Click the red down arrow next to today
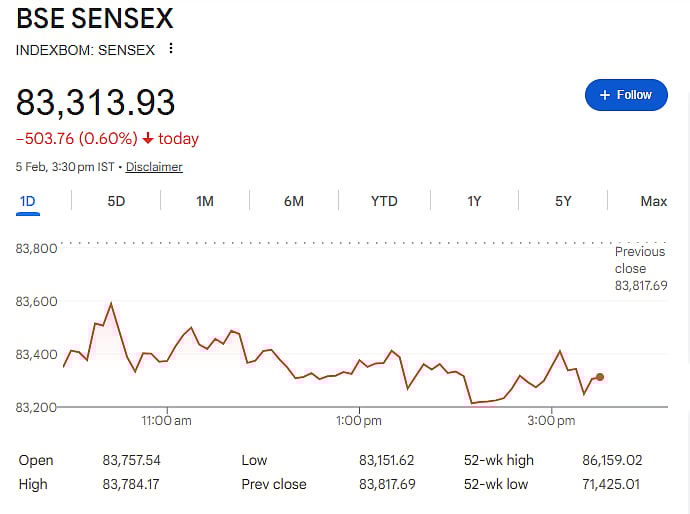Viewport: 690px width, 514px height. 148,139
